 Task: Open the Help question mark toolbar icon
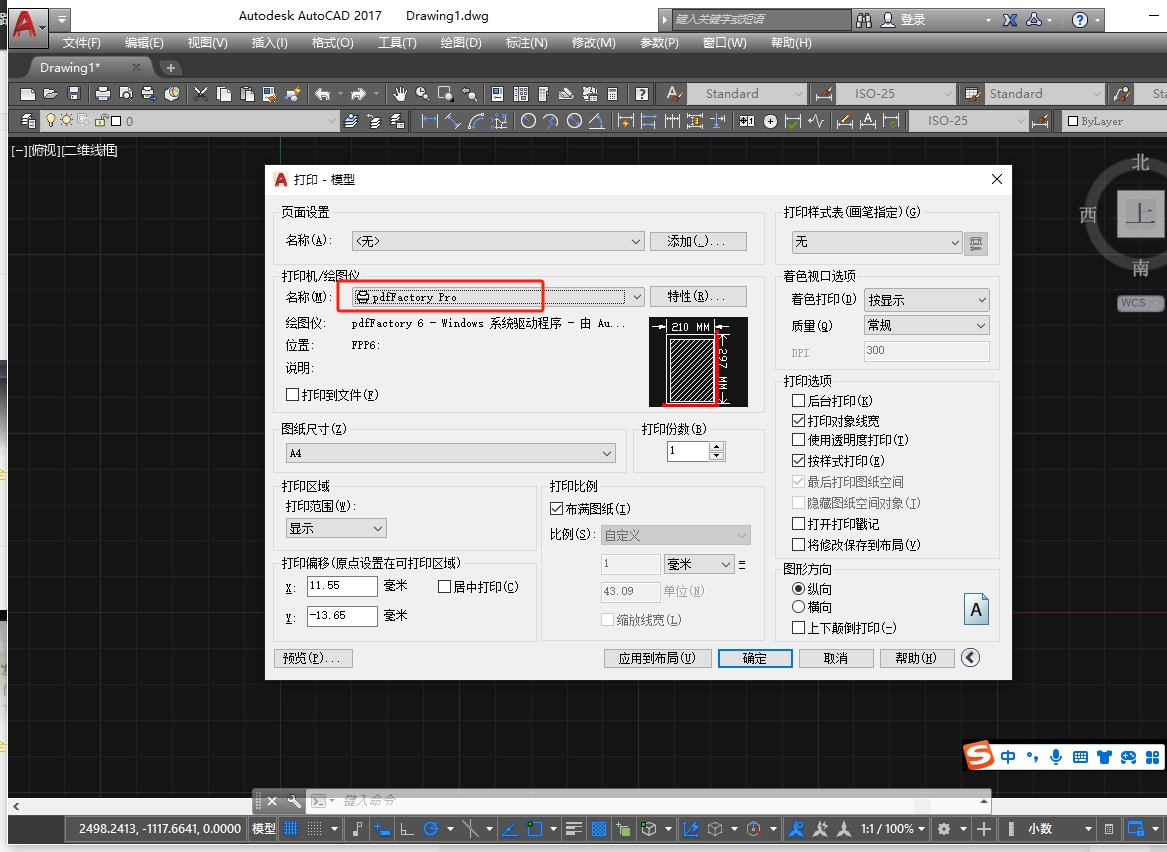[x=642, y=94]
